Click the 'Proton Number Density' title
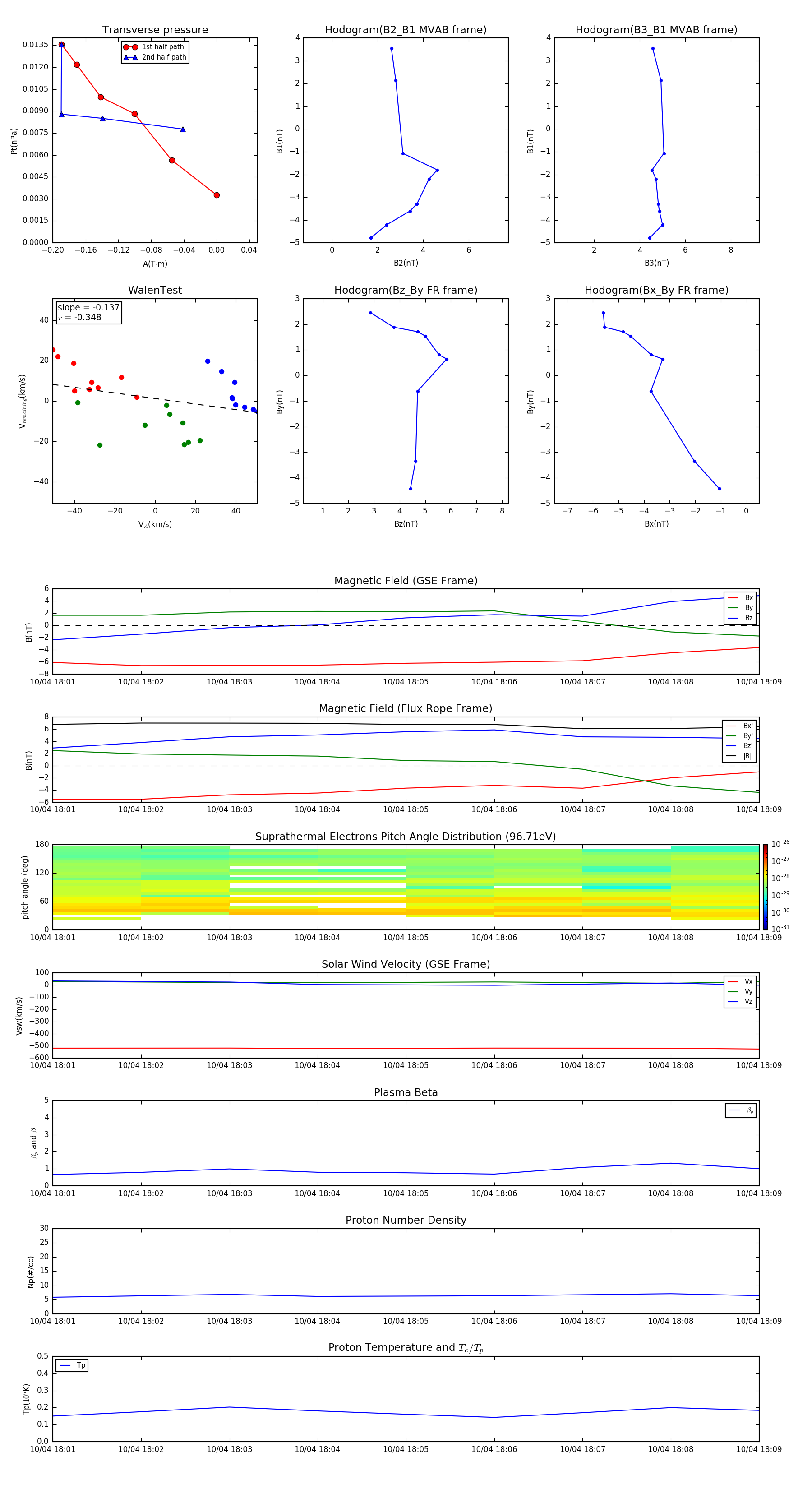The image size is (812, 1489). tap(406, 1220)
